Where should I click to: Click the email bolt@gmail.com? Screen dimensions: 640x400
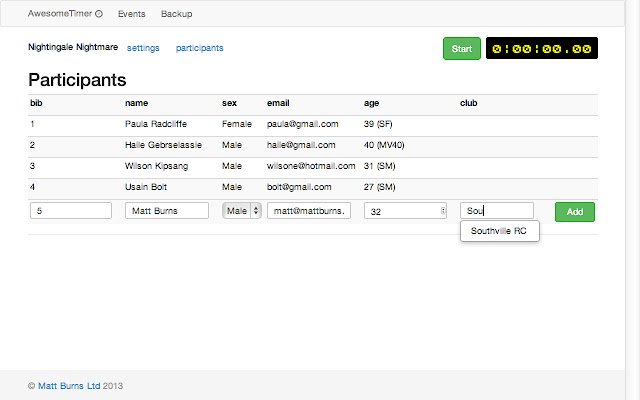tap(299, 187)
